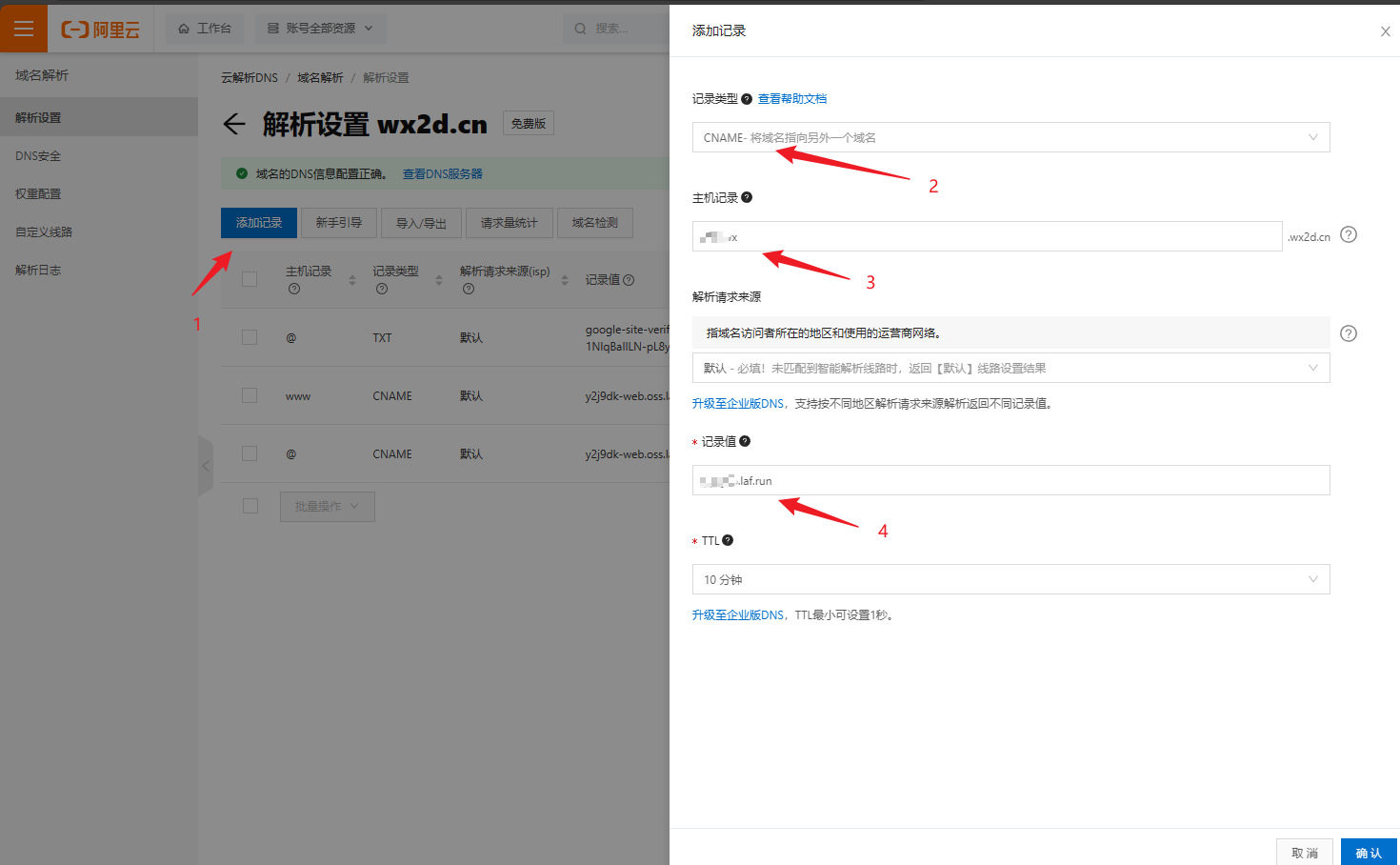1400x865 pixels.
Task: Collapse the left sidebar with the handle
Action: [206, 466]
